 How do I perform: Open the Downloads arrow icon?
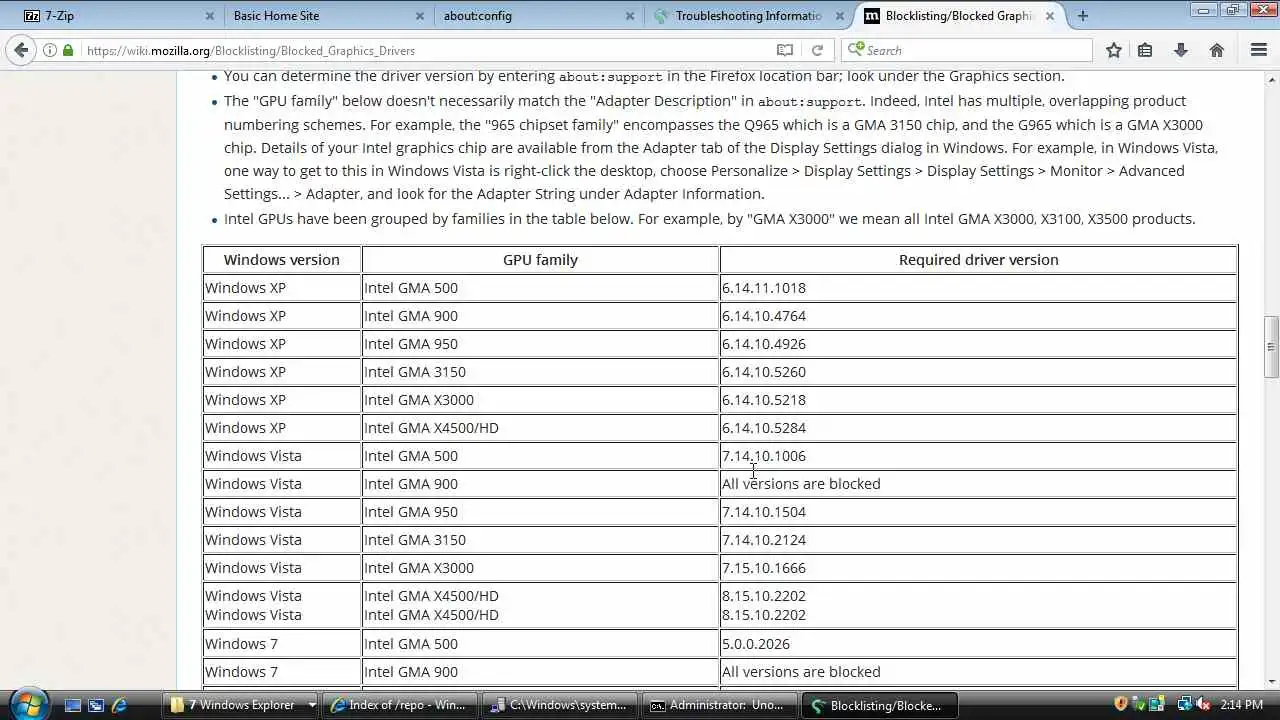click(x=1181, y=50)
